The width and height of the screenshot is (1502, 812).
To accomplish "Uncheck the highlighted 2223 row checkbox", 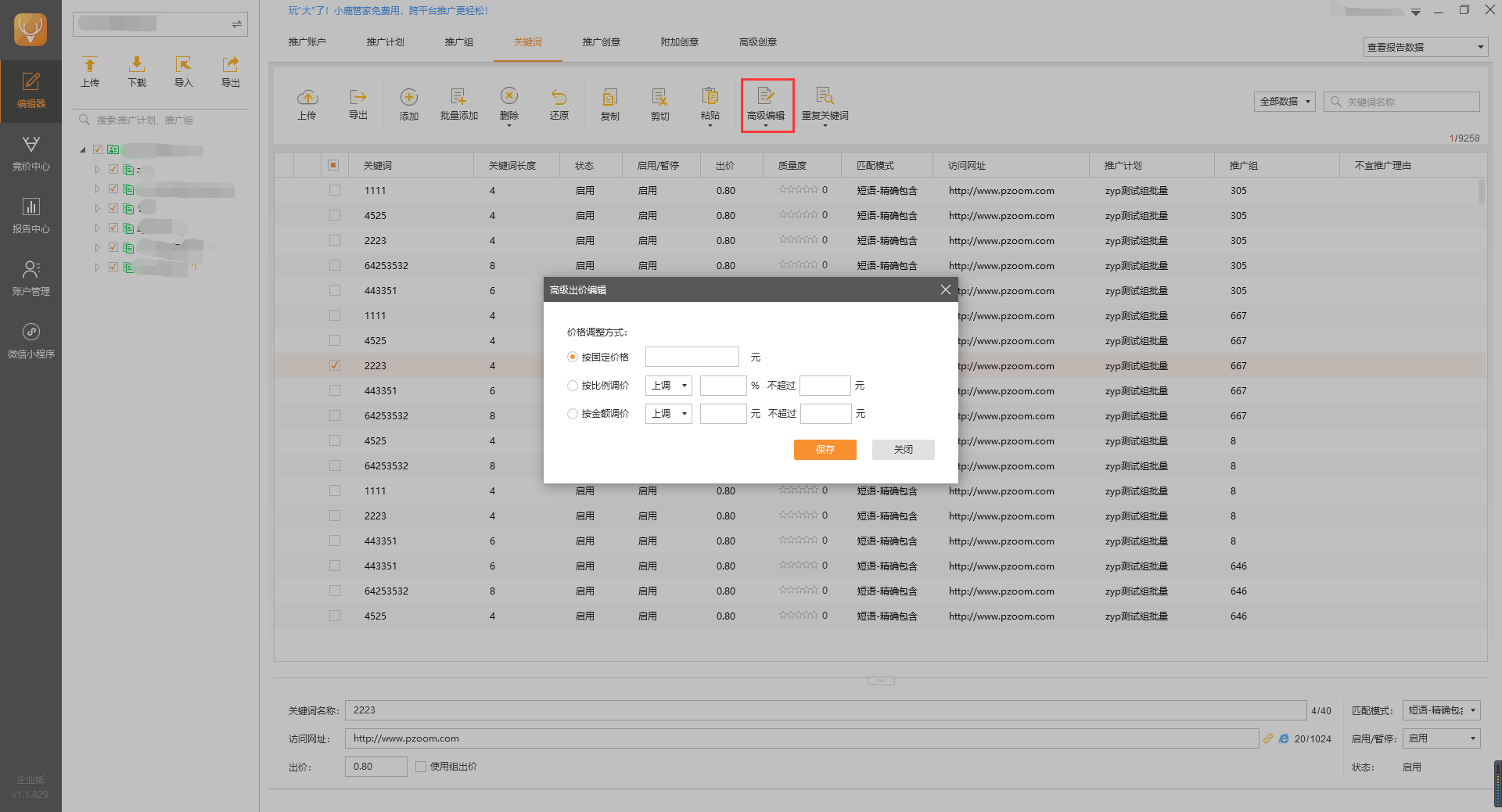I will click(x=335, y=365).
